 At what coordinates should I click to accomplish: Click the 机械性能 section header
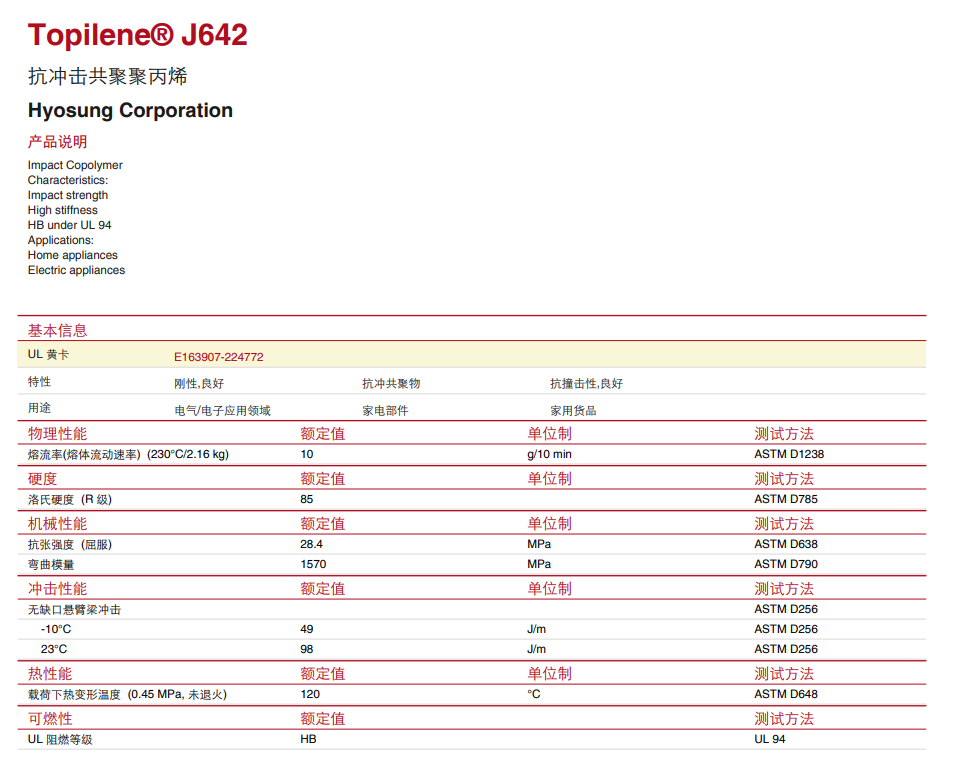(x=57, y=524)
